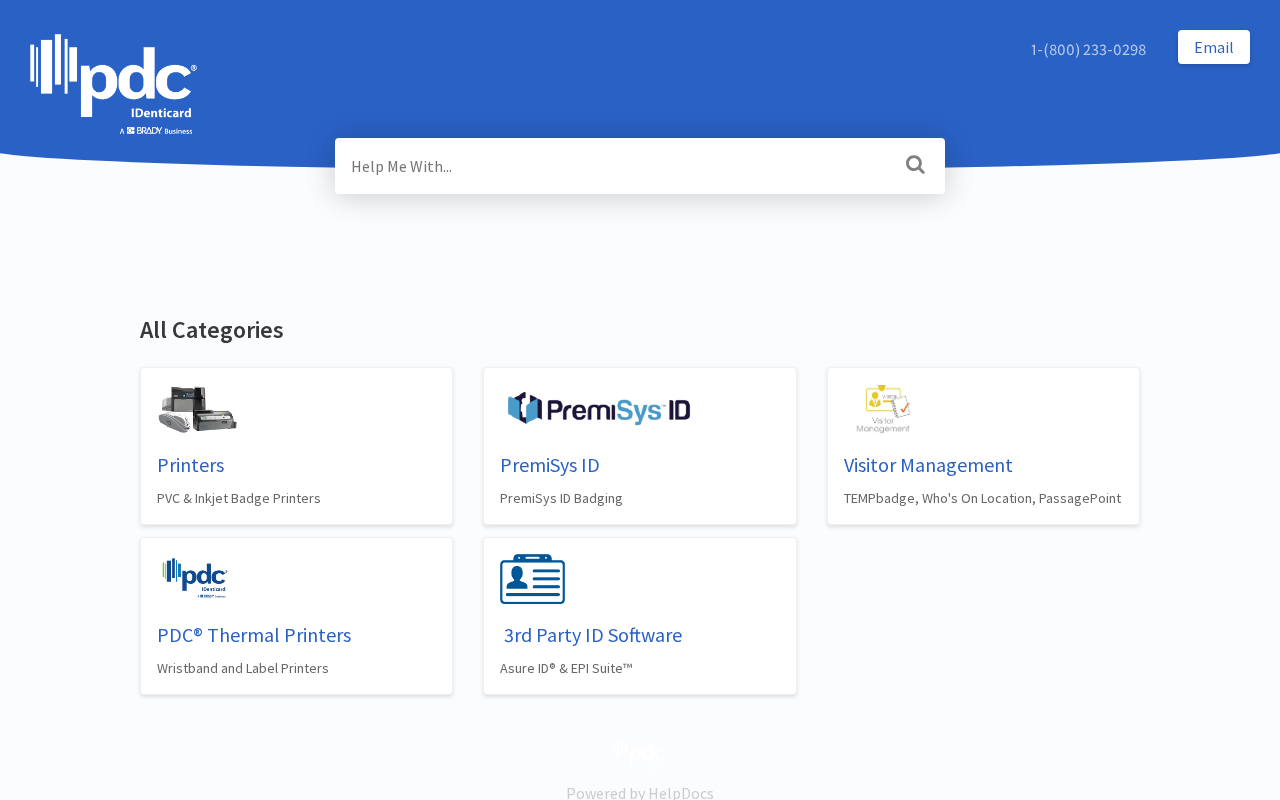
Task: Select the PVC & Inkjet Badge Printers description
Action: [239, 498]
